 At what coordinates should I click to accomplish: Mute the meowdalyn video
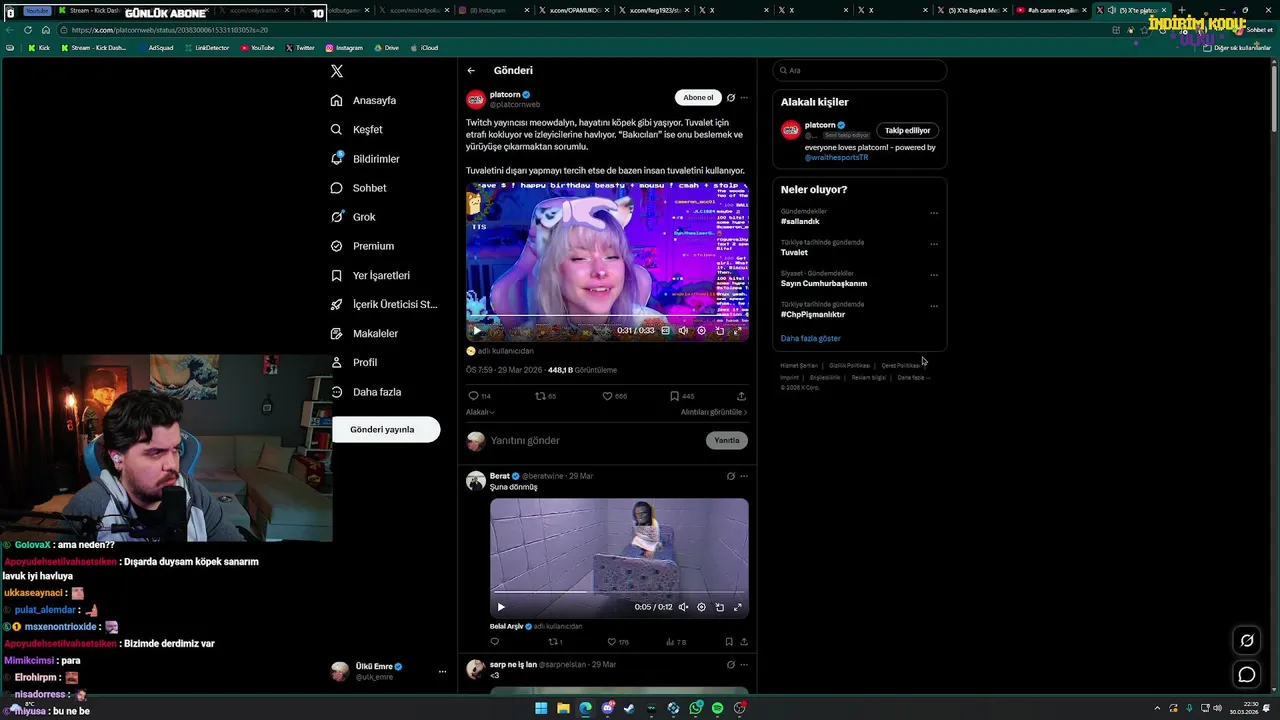683,331
